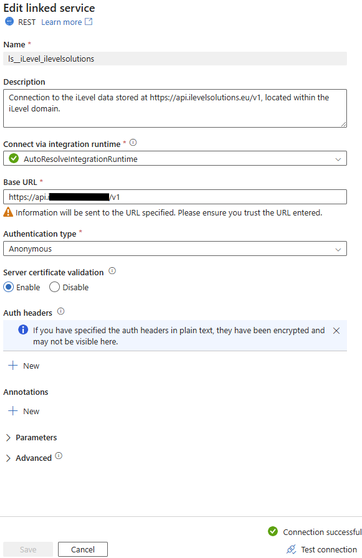Click Server certificate validation info icon
Viewport: 362px width, 558px height.
(x=112, y=271)
